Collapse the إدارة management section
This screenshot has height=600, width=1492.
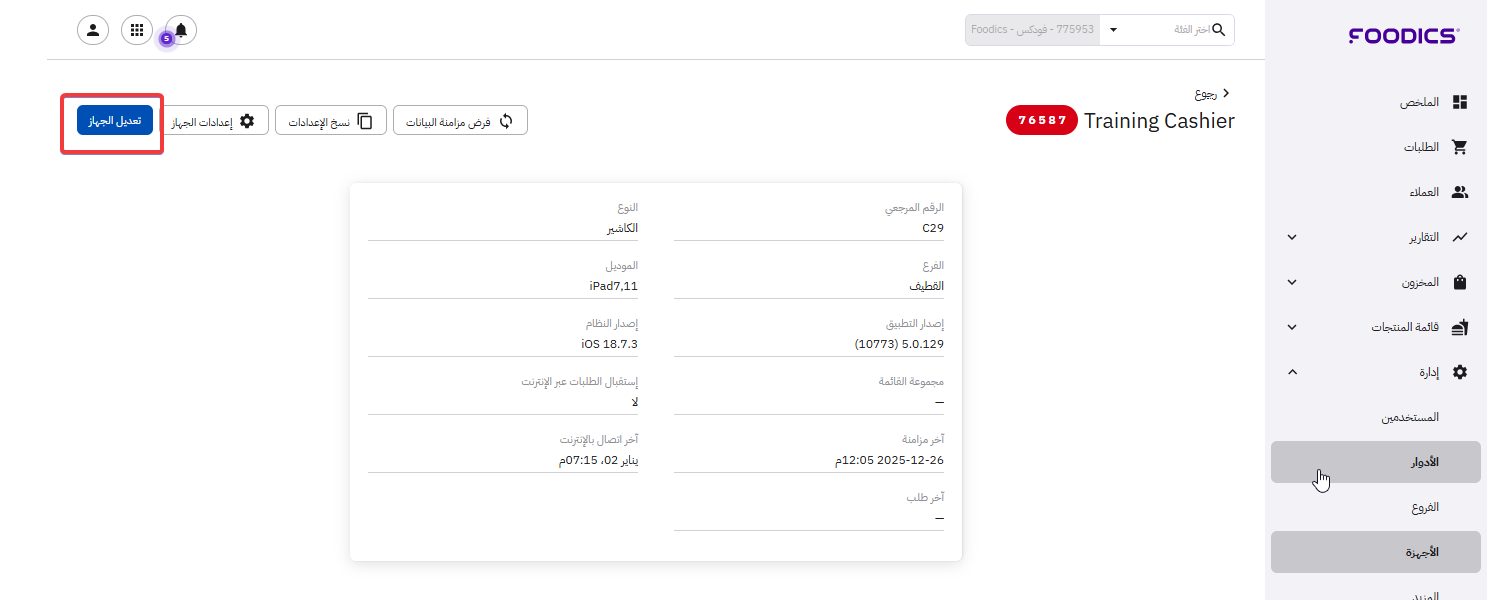point(1292,372)
